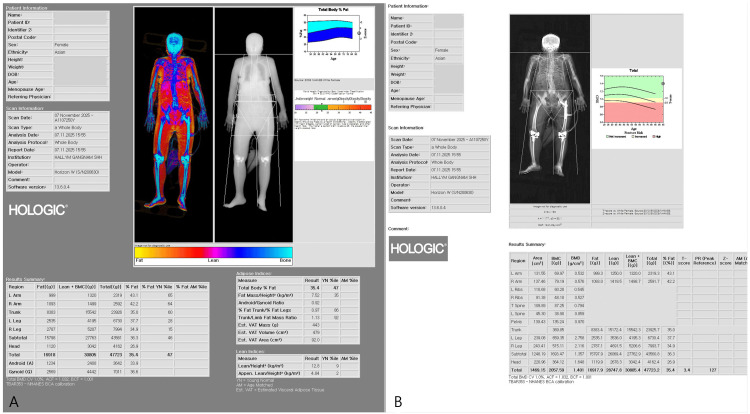
Task: Click the Trunk/Limb Fat Mass Ratio row
Action: click(298, 318)
